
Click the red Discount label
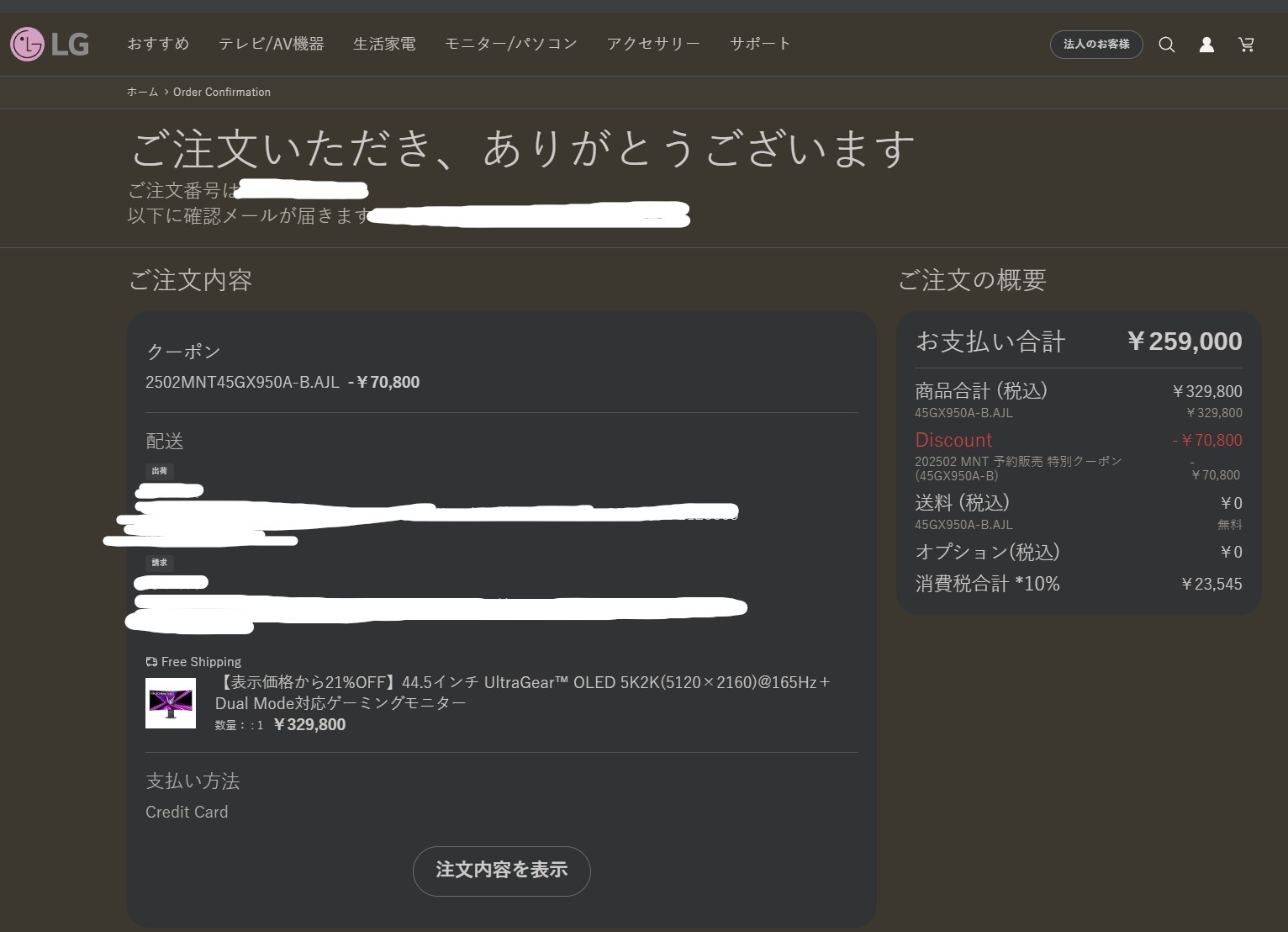(953, 440)
